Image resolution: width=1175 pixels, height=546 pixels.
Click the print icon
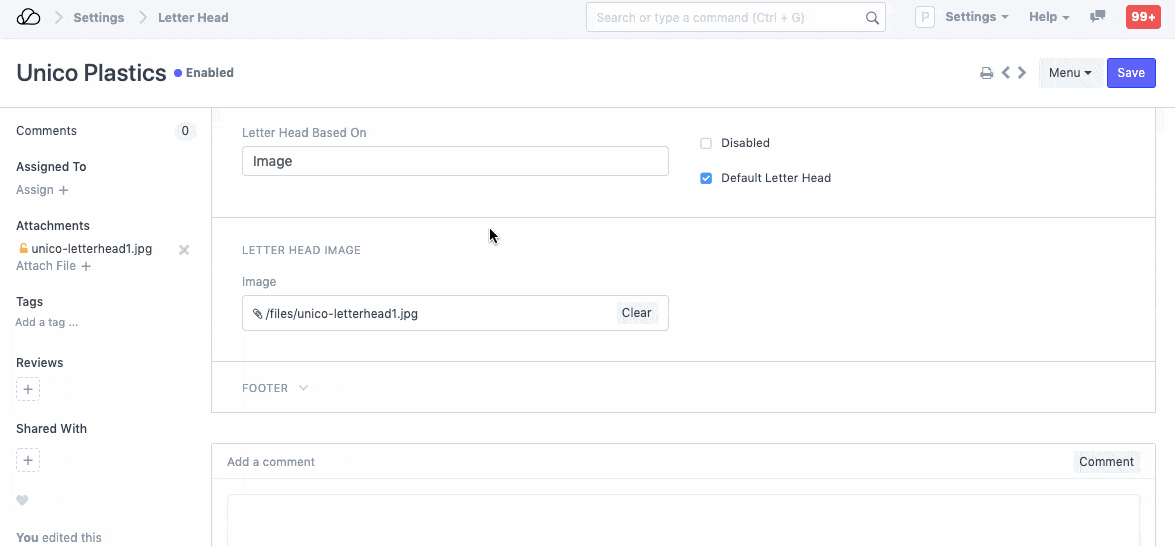tap(986, 73)
